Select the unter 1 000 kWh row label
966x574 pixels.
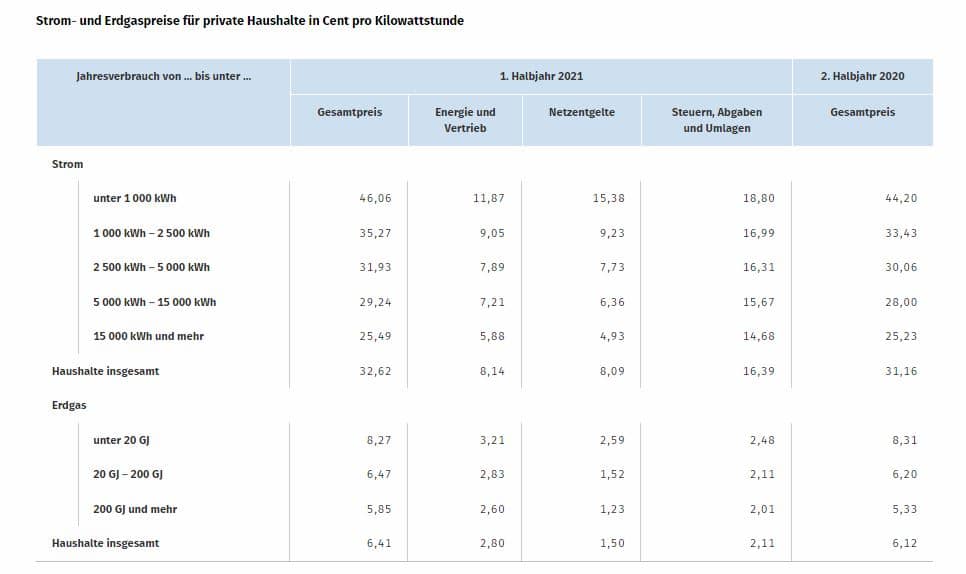(134, 198)
